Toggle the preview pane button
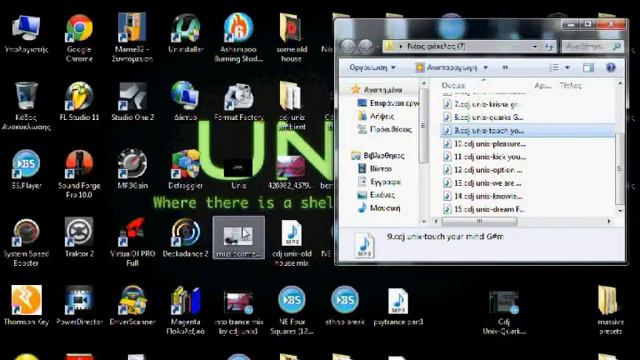The width and height of the screenshot is (640, 360). (x=588, y=68)
